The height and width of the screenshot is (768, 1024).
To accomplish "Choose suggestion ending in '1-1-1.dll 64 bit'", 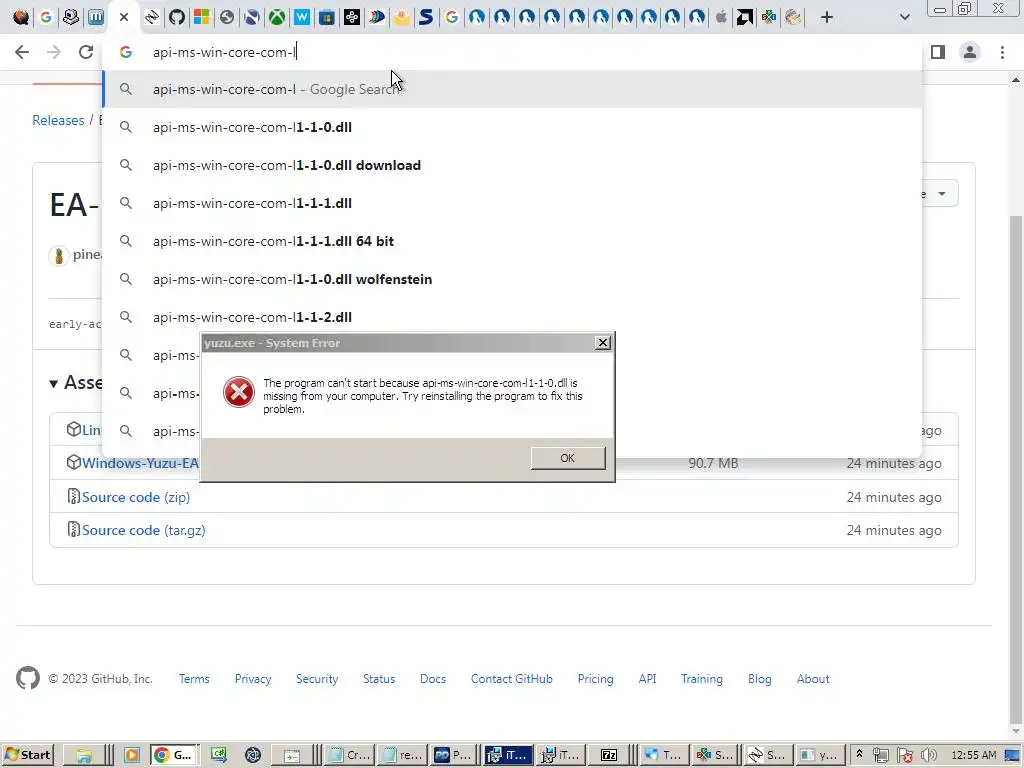I will click(x=512, y=241).
